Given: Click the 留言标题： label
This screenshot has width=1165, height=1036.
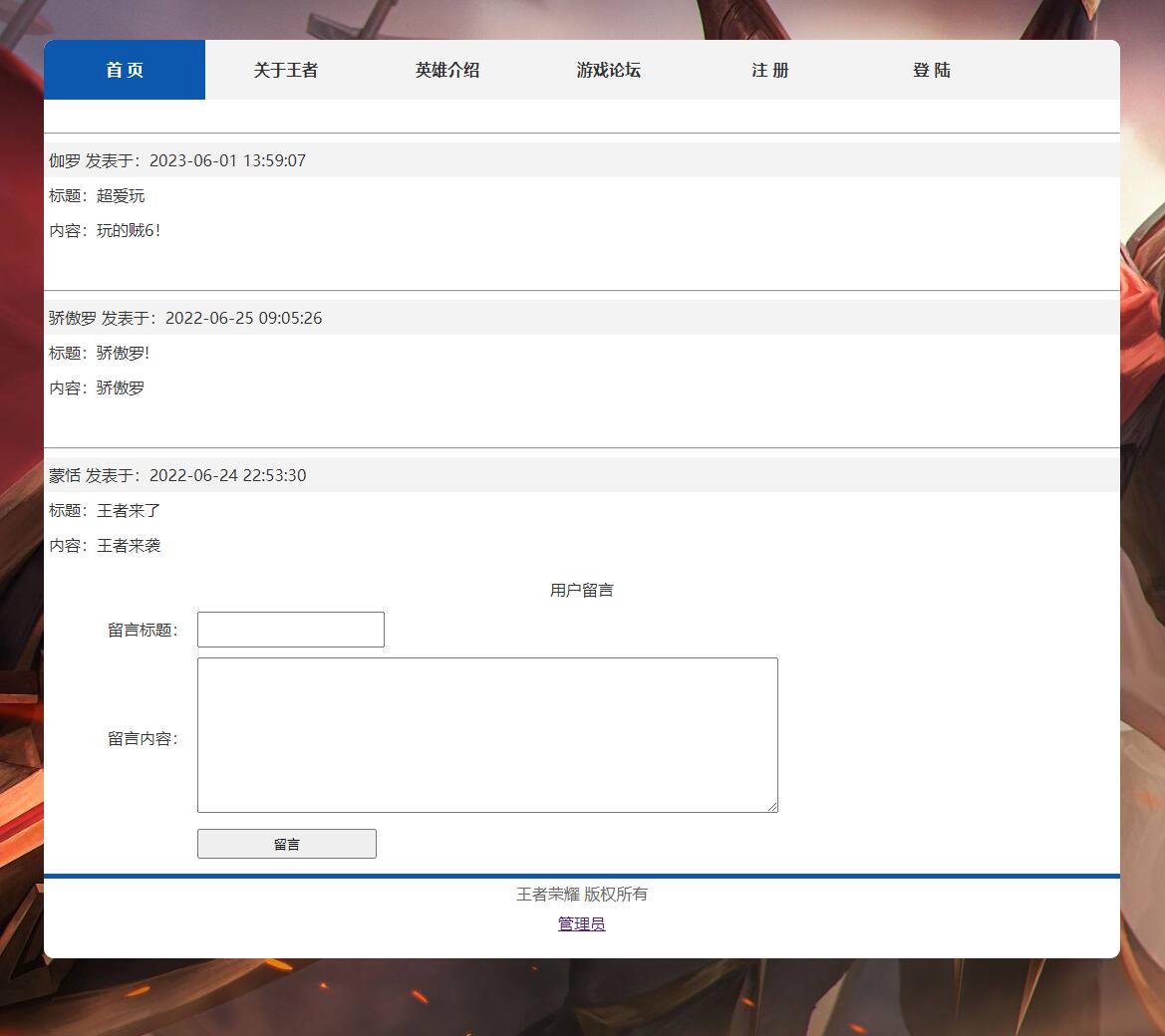Looking at the screenshot, I should click(144, 631).
